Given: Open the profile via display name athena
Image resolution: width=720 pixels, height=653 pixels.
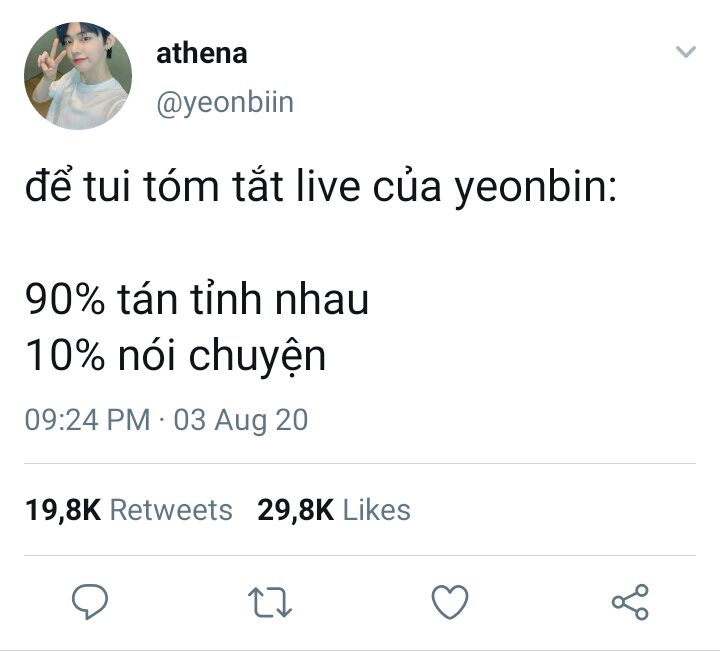Looking at the screenshot, I should pyautogui.click(x=202, y=53).
